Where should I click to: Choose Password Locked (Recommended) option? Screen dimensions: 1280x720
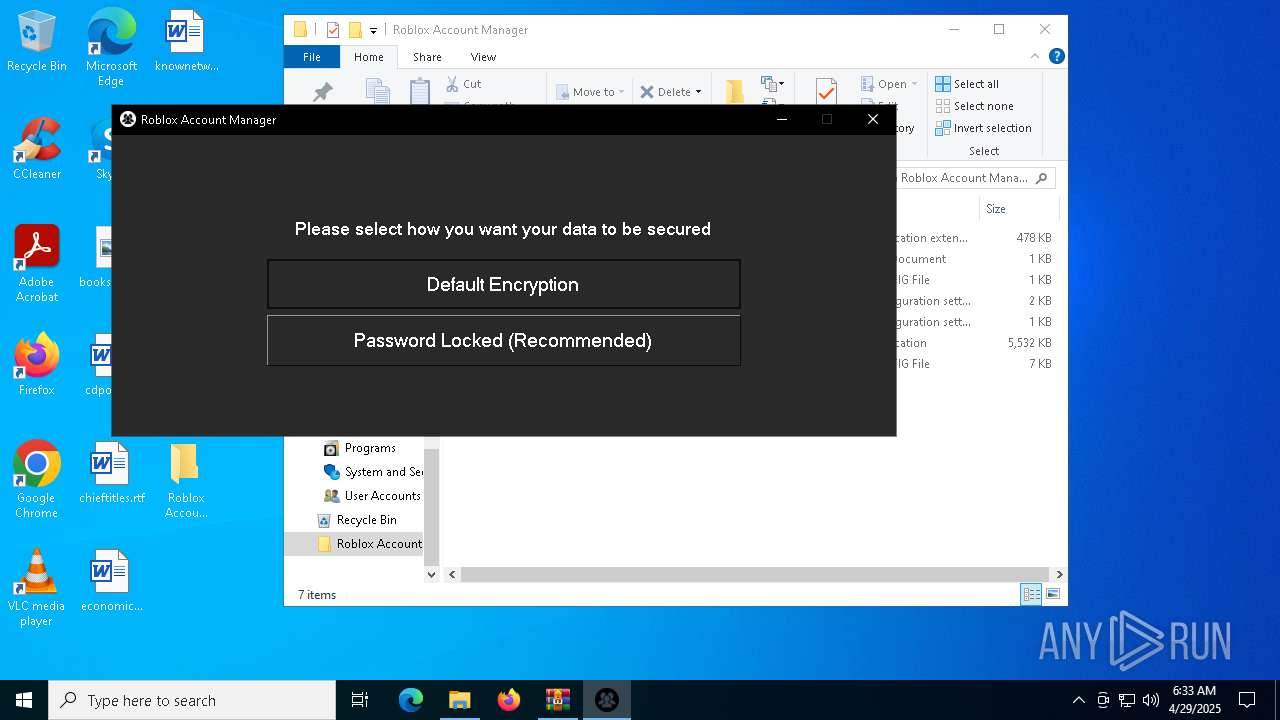point(503,340)
